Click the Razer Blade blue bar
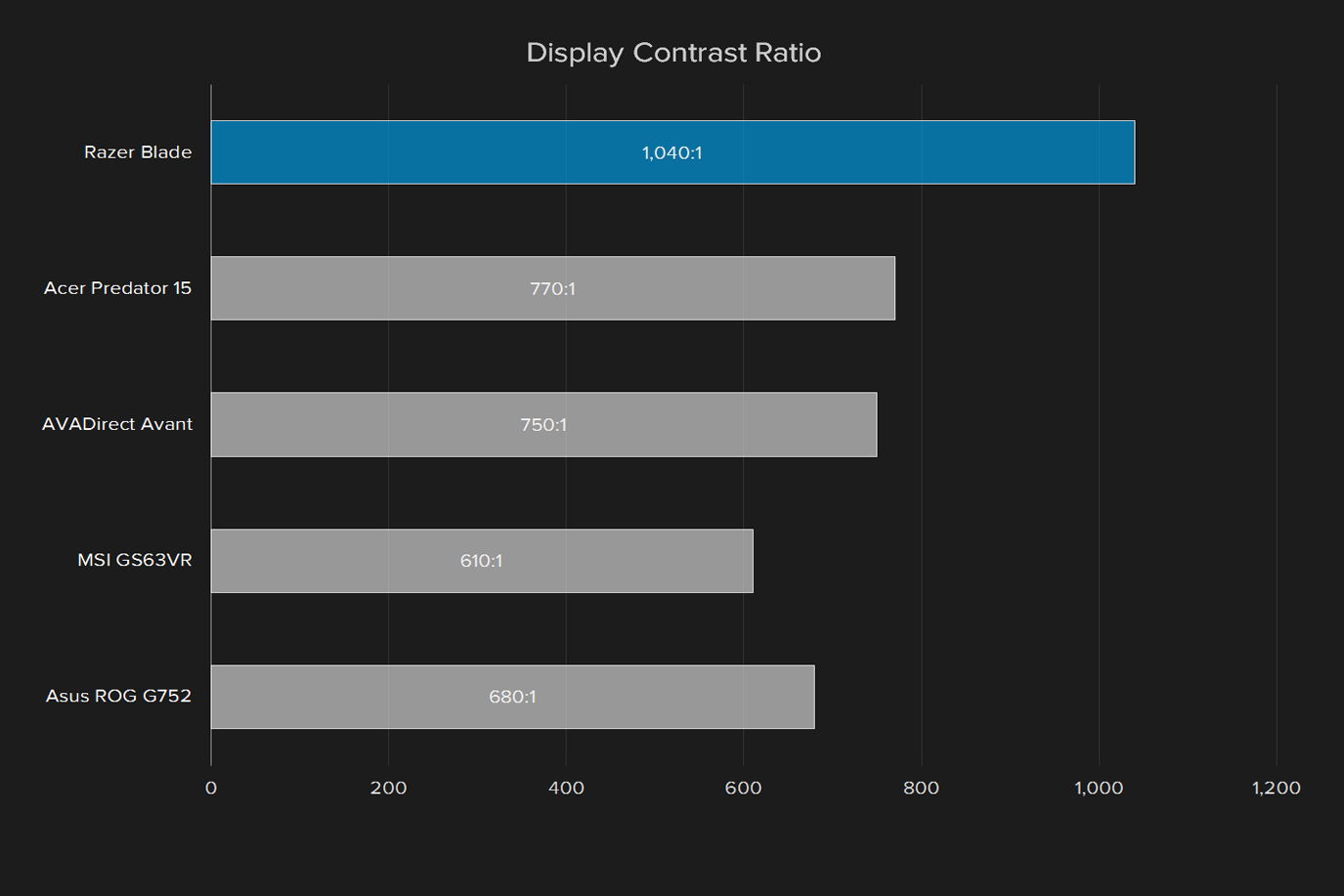 click(x=672, y=152)
